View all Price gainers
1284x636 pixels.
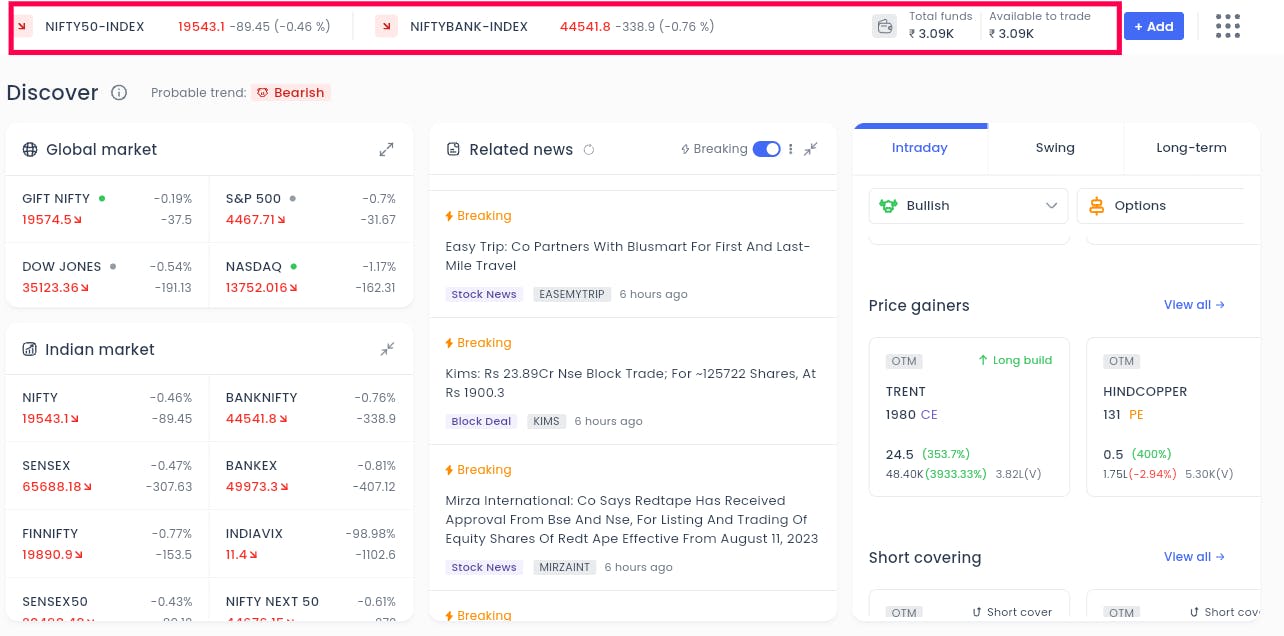point(1194,305)
